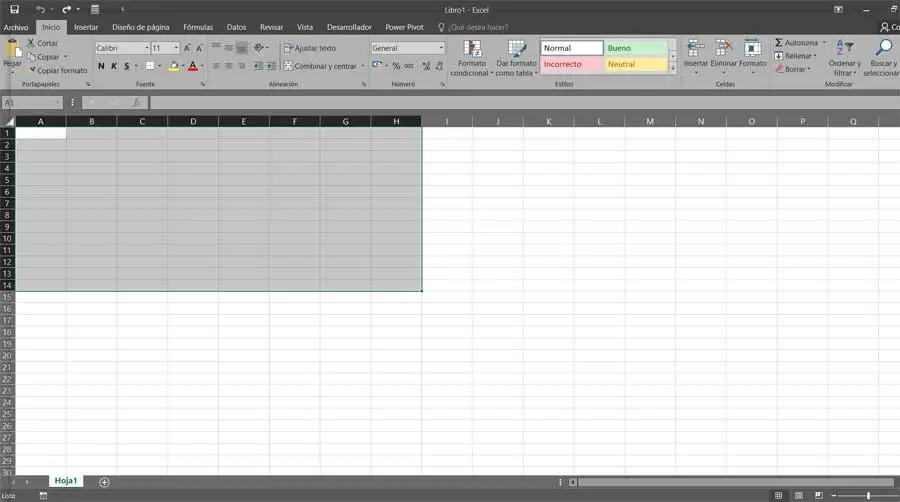Click the zoom slider handle
The image size is (900, 502).
[868, 495]
